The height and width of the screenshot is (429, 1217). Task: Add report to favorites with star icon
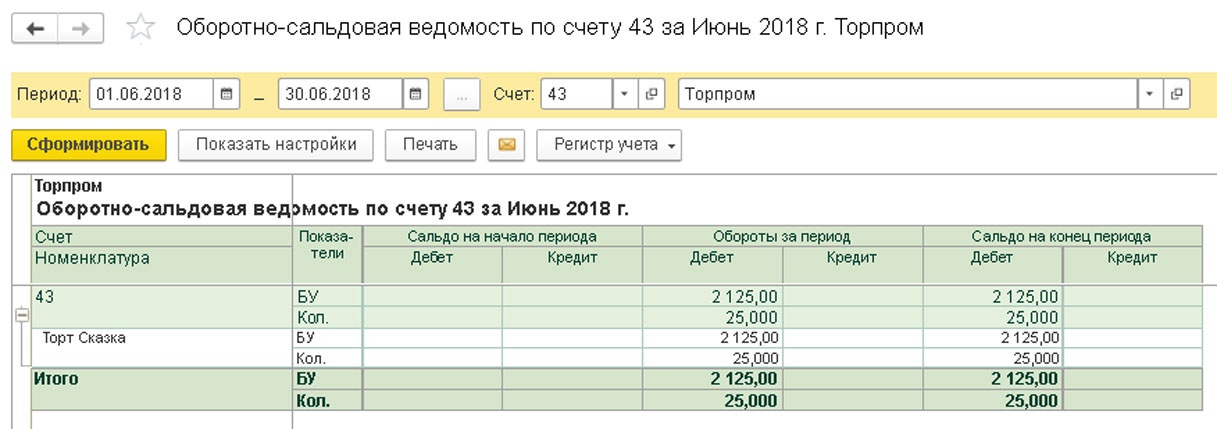point(141,28)
